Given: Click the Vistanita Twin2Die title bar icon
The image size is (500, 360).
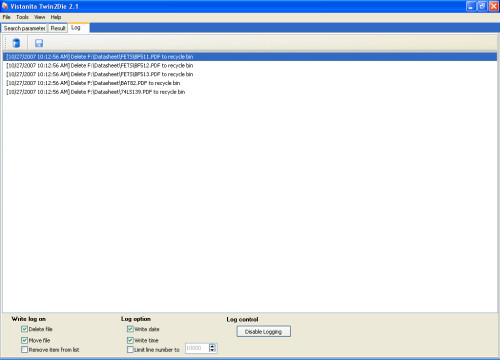Looking at the screenshot, I should tap(5, 6).
